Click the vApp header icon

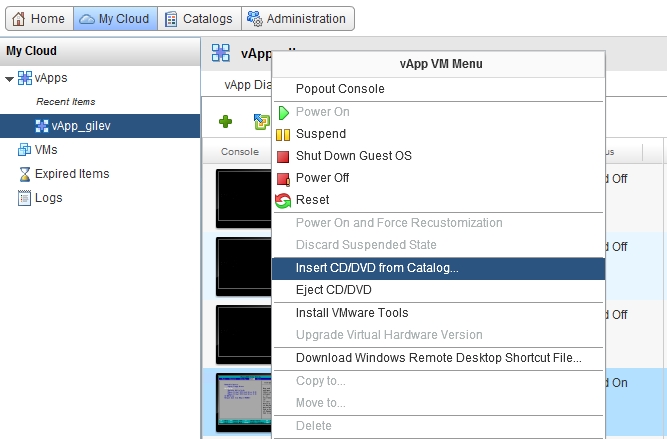pos(221,53)
